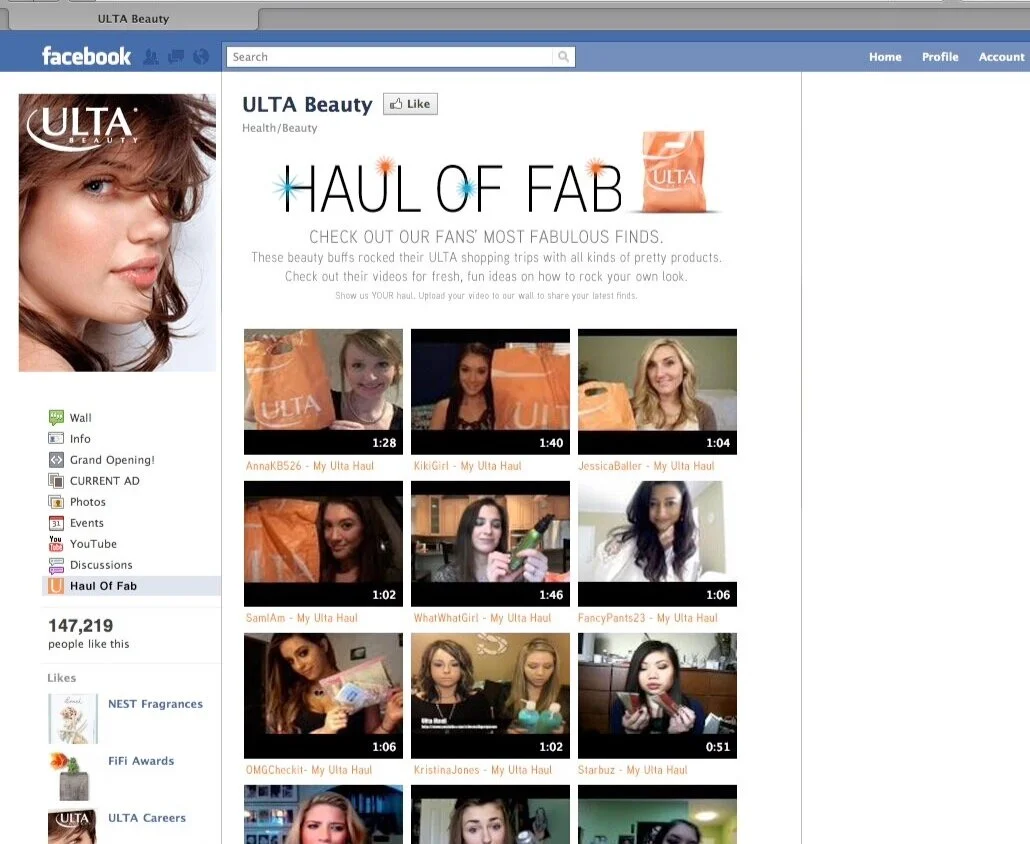Open link KristinaJones - My Ulta Haul

click(482, 770)
